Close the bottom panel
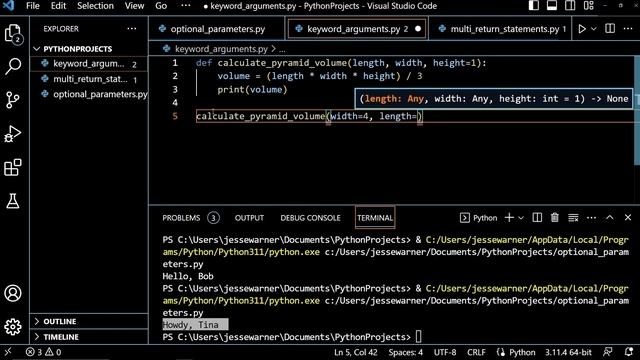This screenshot has height=360, width=640. [x=628, y=218]
